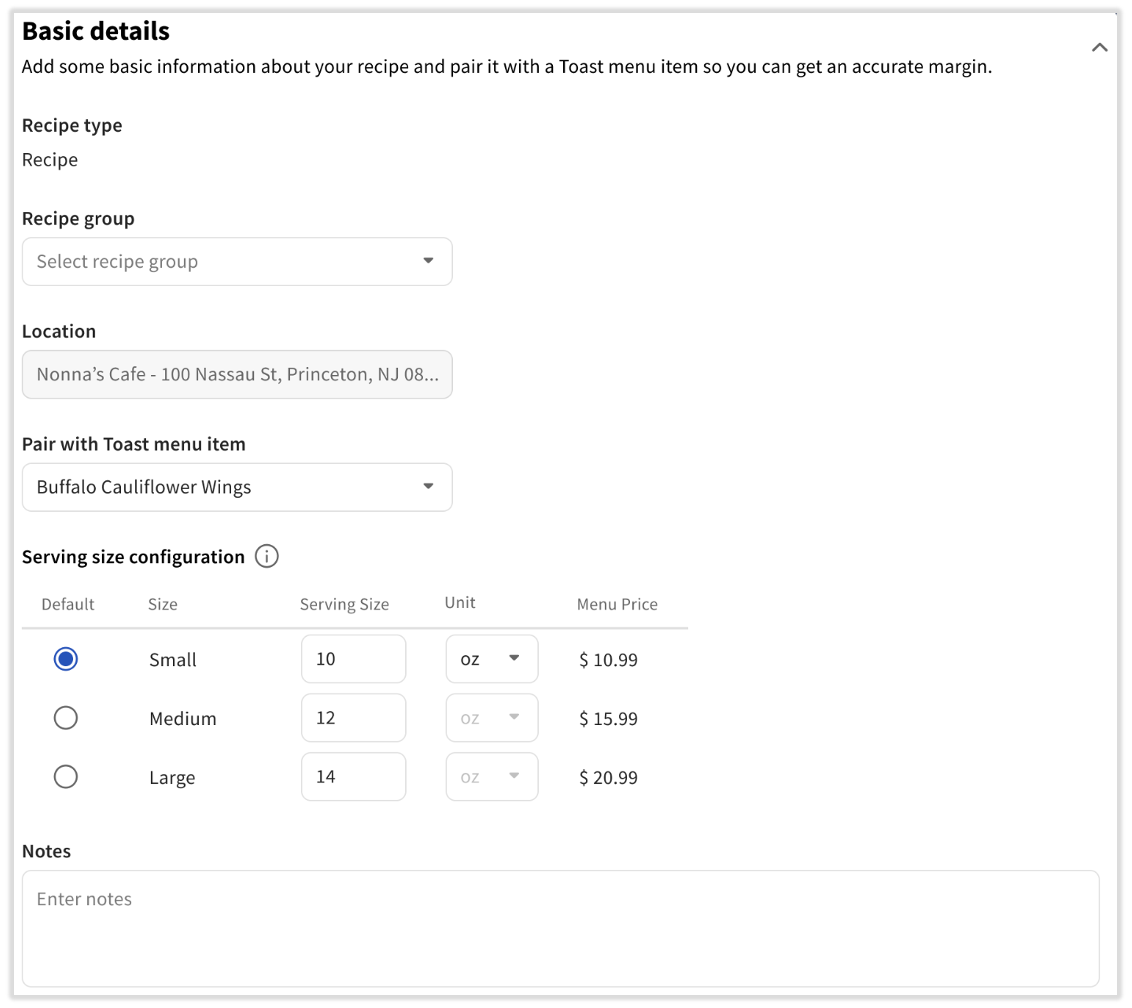The height and width of the screenshot is (1008, 1132).
Task: Open the Pair with Toast menu item dropdown
Action: point(236,487)
